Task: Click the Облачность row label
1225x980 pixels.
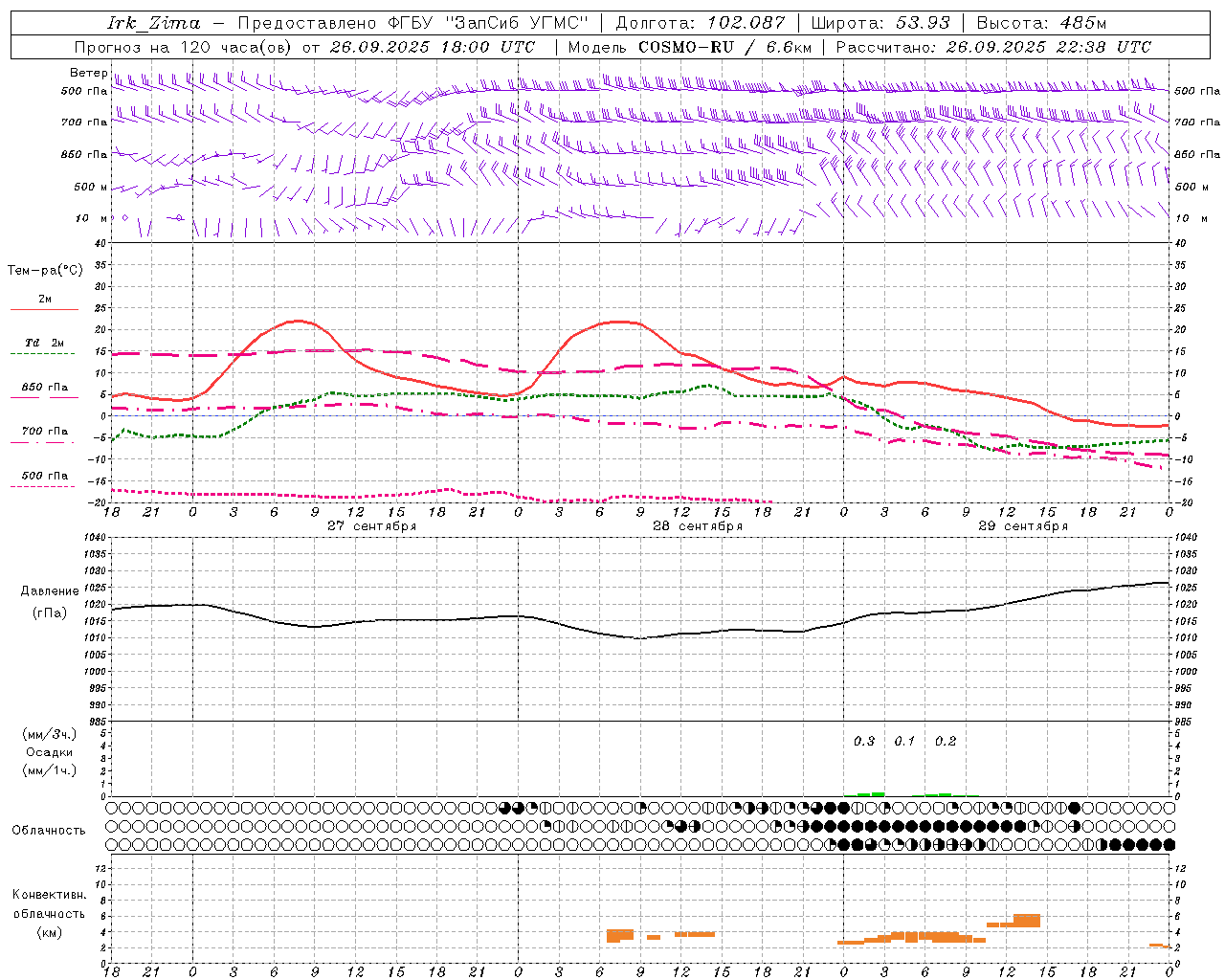Action: [48, 830]
